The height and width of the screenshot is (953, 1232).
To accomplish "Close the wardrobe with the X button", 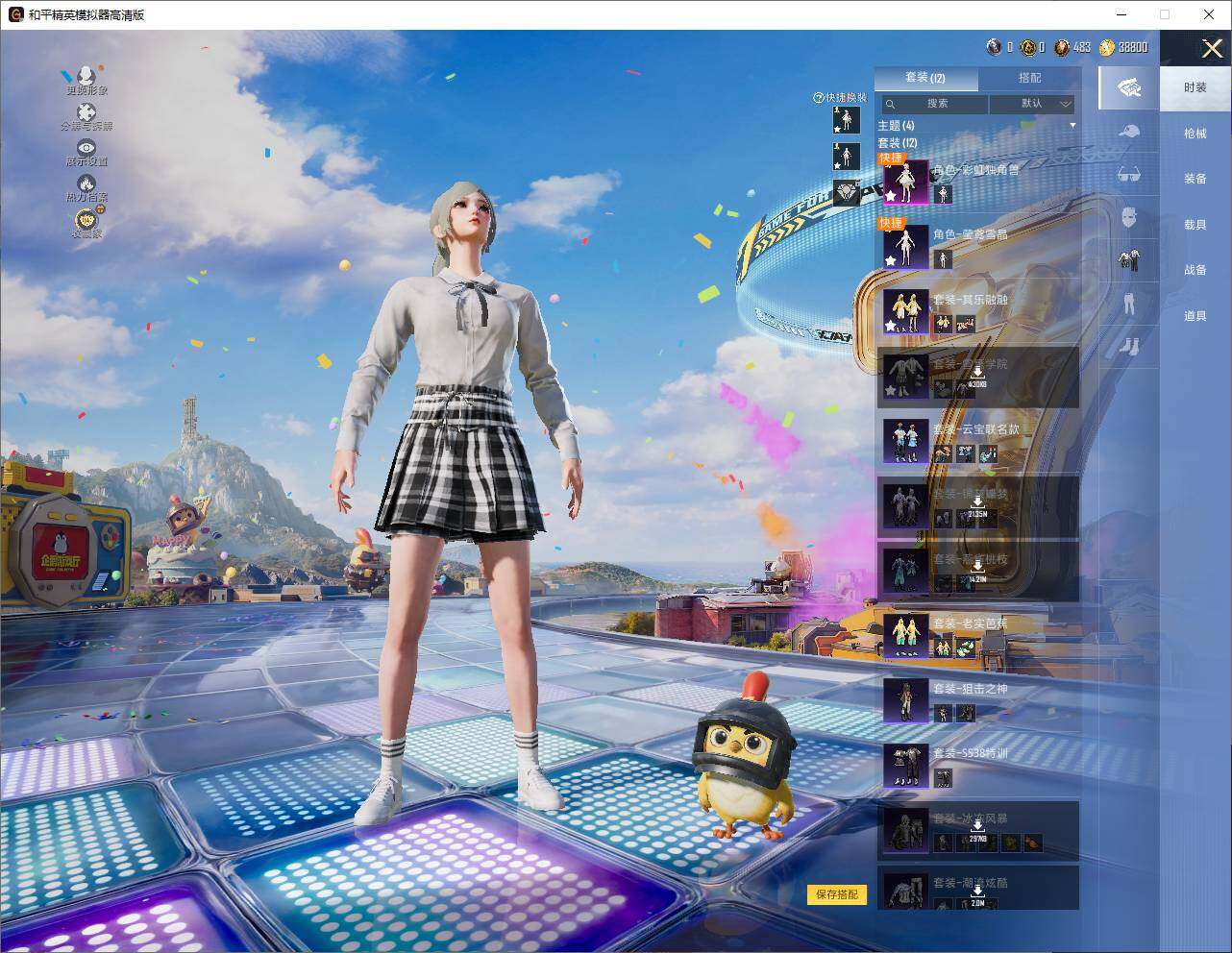I will click(x=1211, y=47).
